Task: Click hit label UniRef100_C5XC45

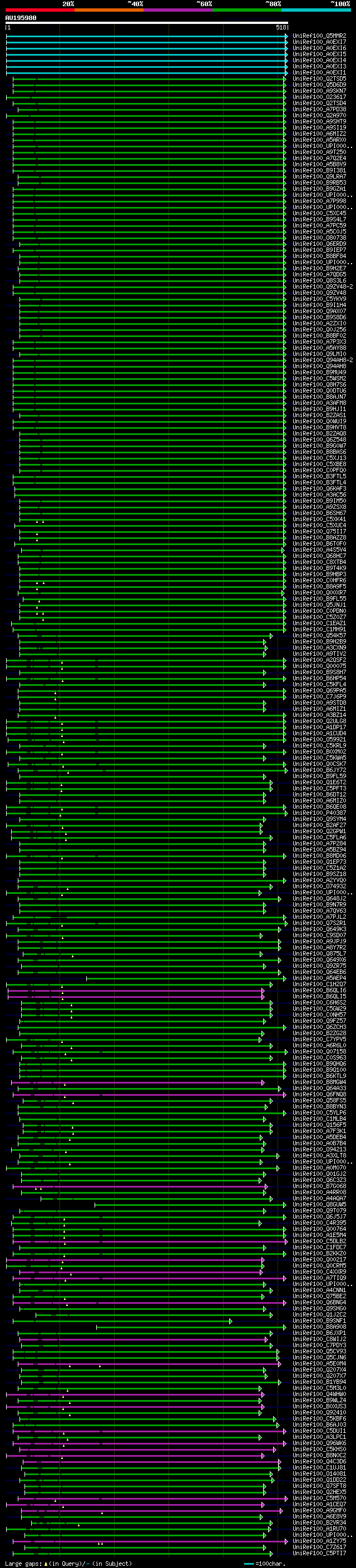Action: tap(319, 213)
